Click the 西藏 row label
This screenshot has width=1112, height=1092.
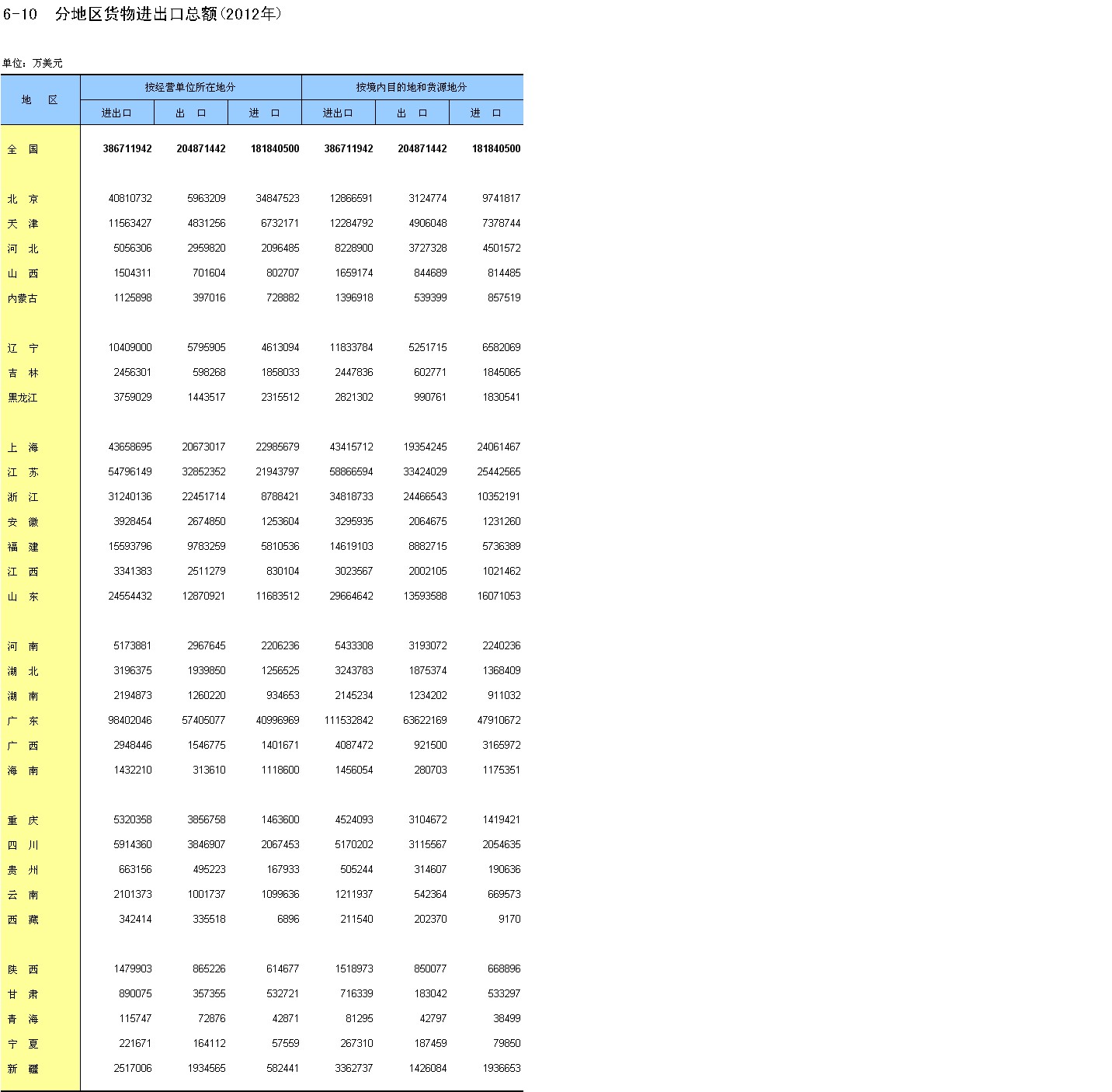tap(23, 920)
